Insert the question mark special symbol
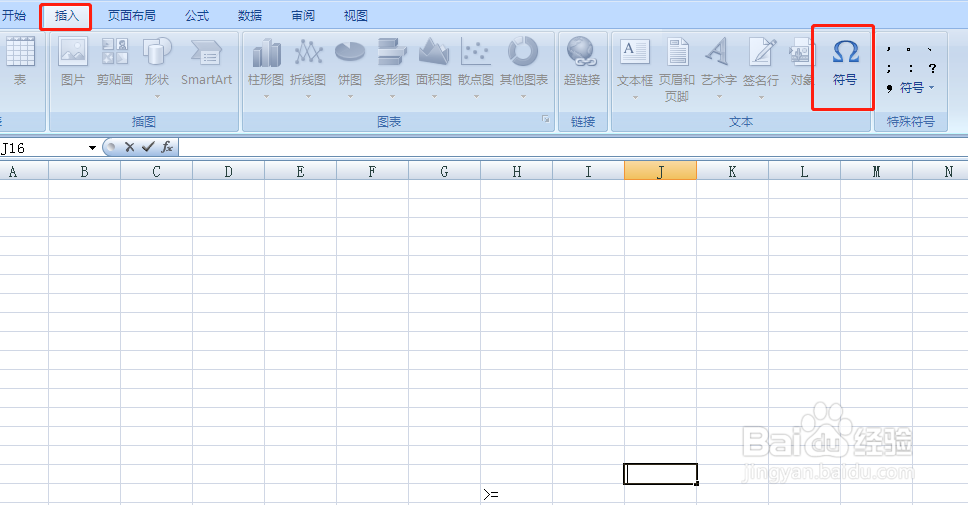968x505 pixels. click(932, 69)
